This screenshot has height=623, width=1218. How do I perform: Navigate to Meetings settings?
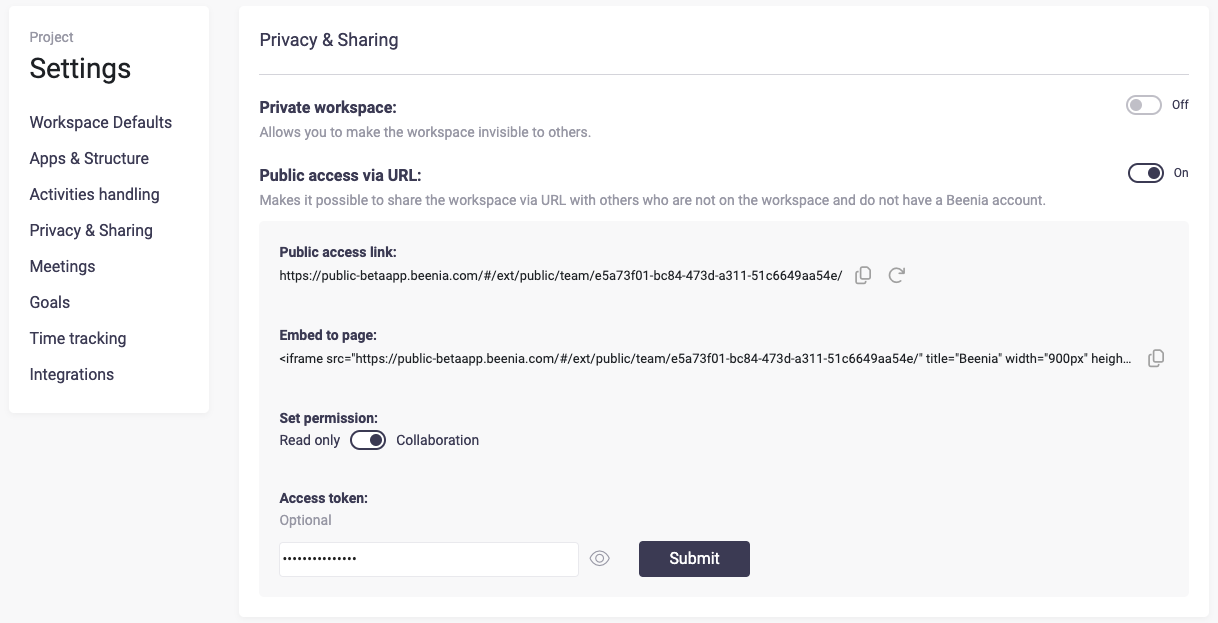[62, 266]
